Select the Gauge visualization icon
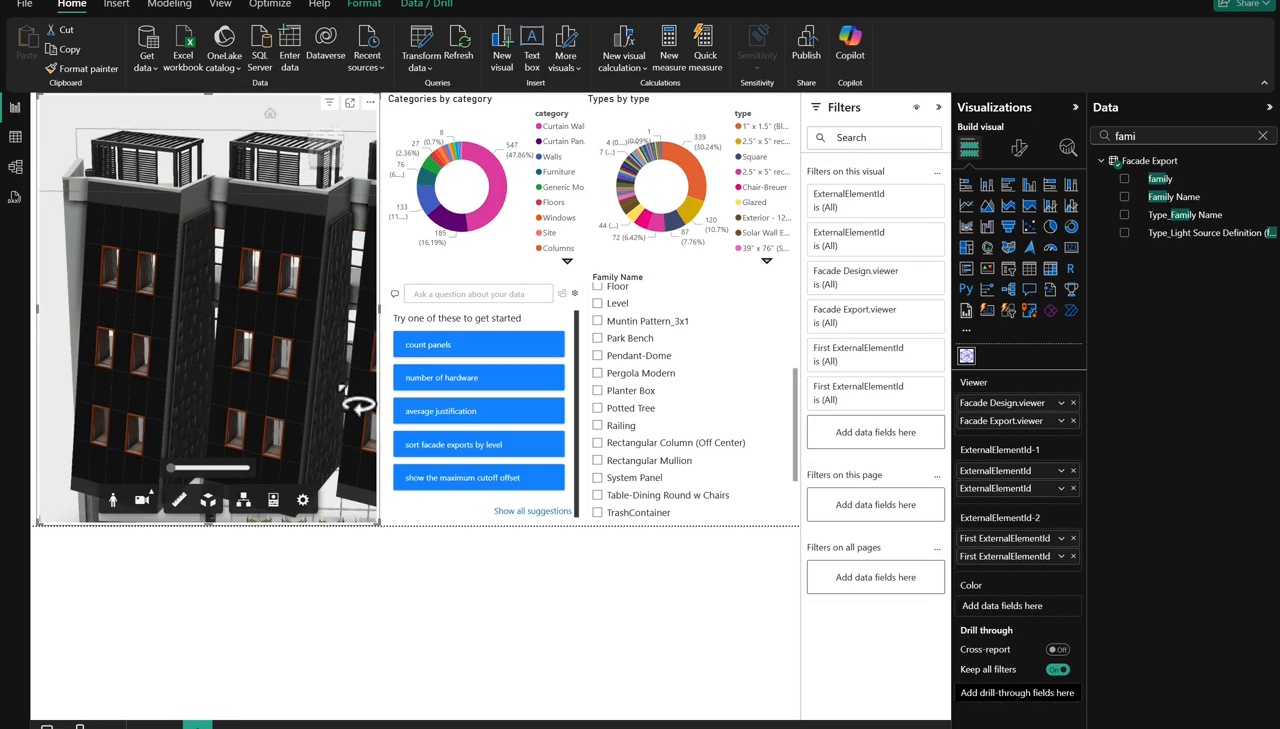This screenshot has width=1280, height=729. click(1050, 247)
